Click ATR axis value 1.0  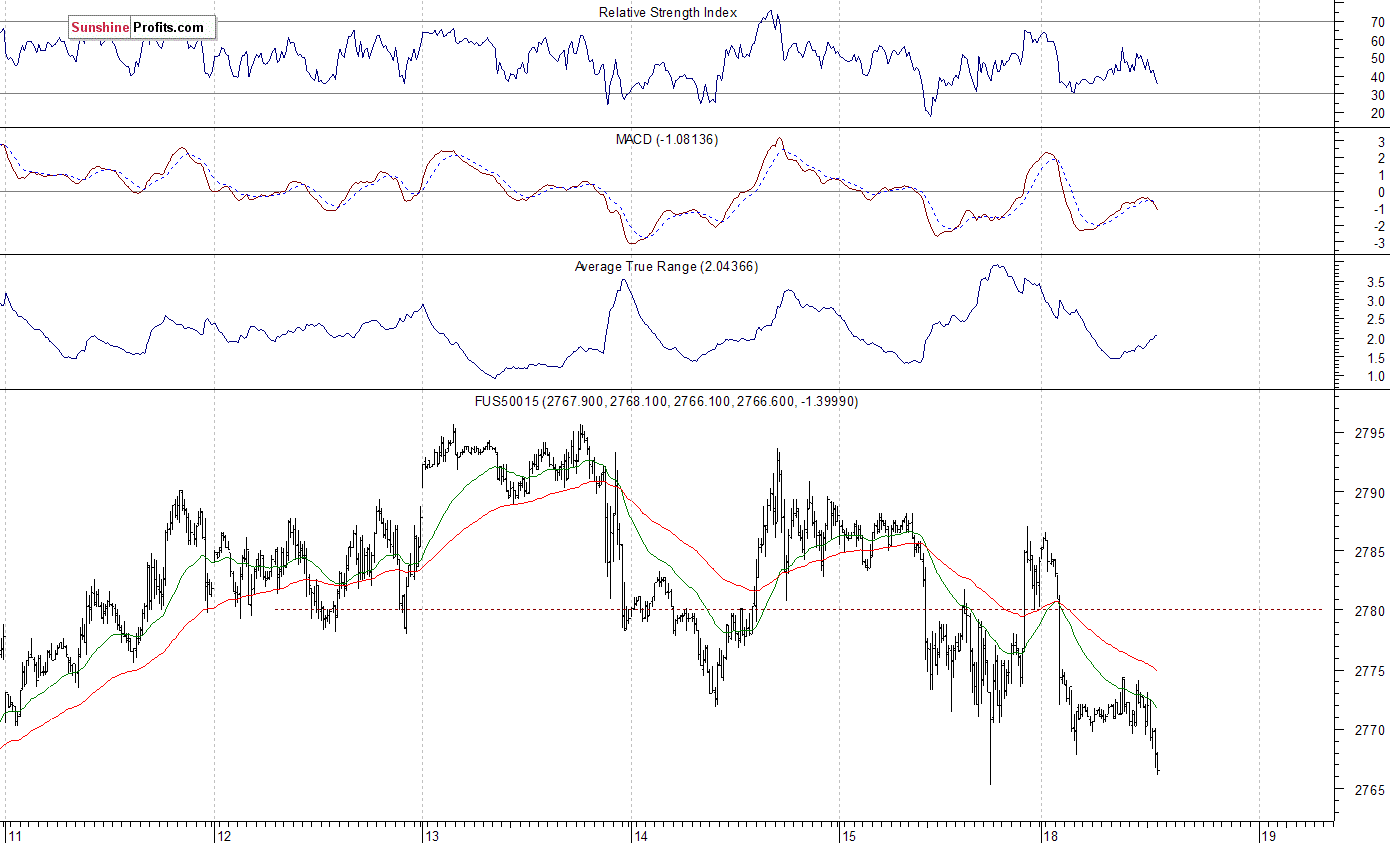[x=1376, y=377]
